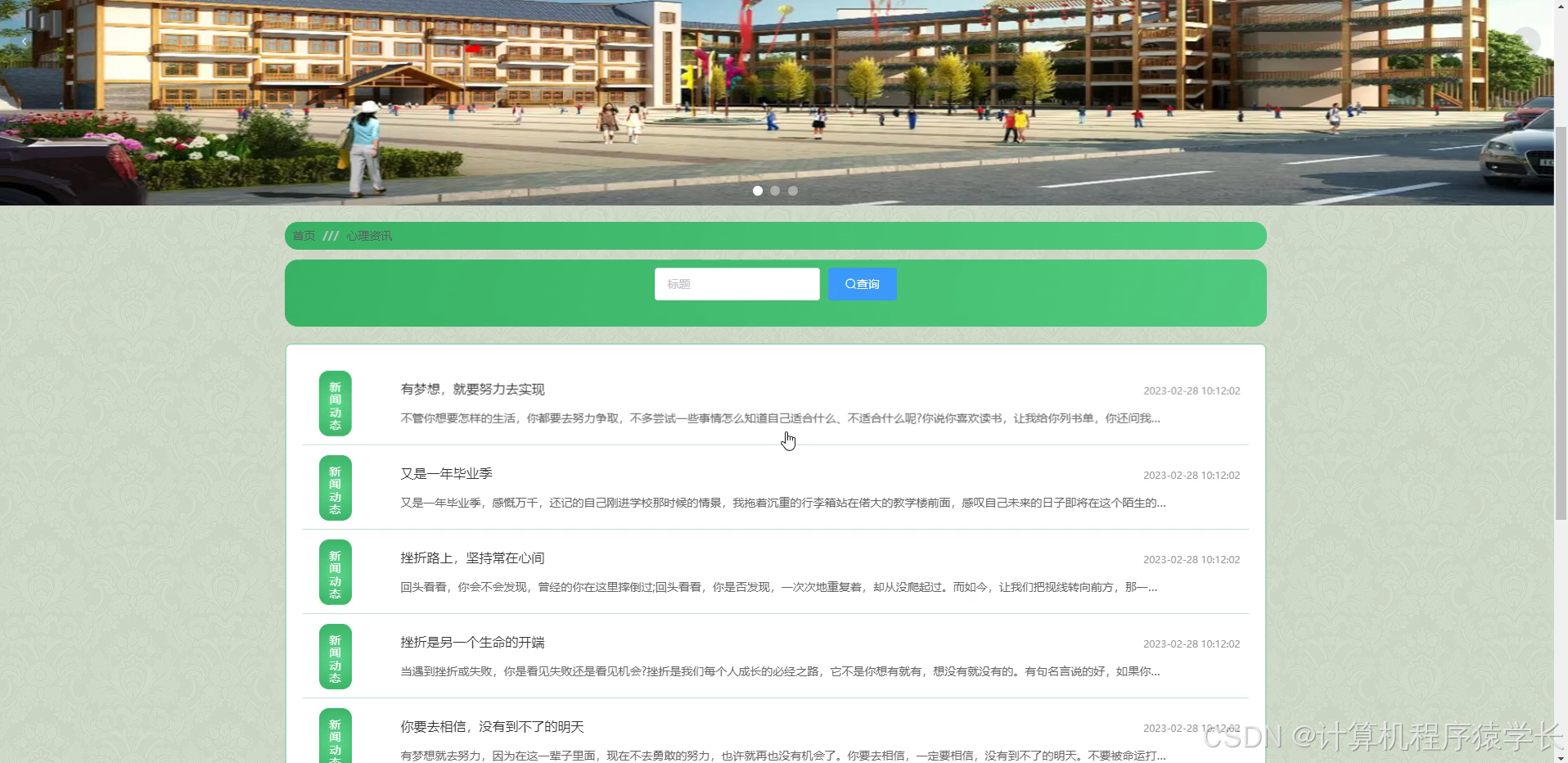Click the 新闻动态 badge beside 有梦想，就要努力去实现
Image resolution: width=1568 pixels, height=763 pixels.
334,404
